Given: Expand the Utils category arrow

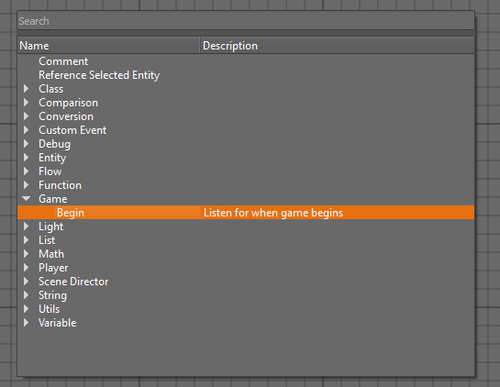Looking at the screenshot, I should coord(26,309).
